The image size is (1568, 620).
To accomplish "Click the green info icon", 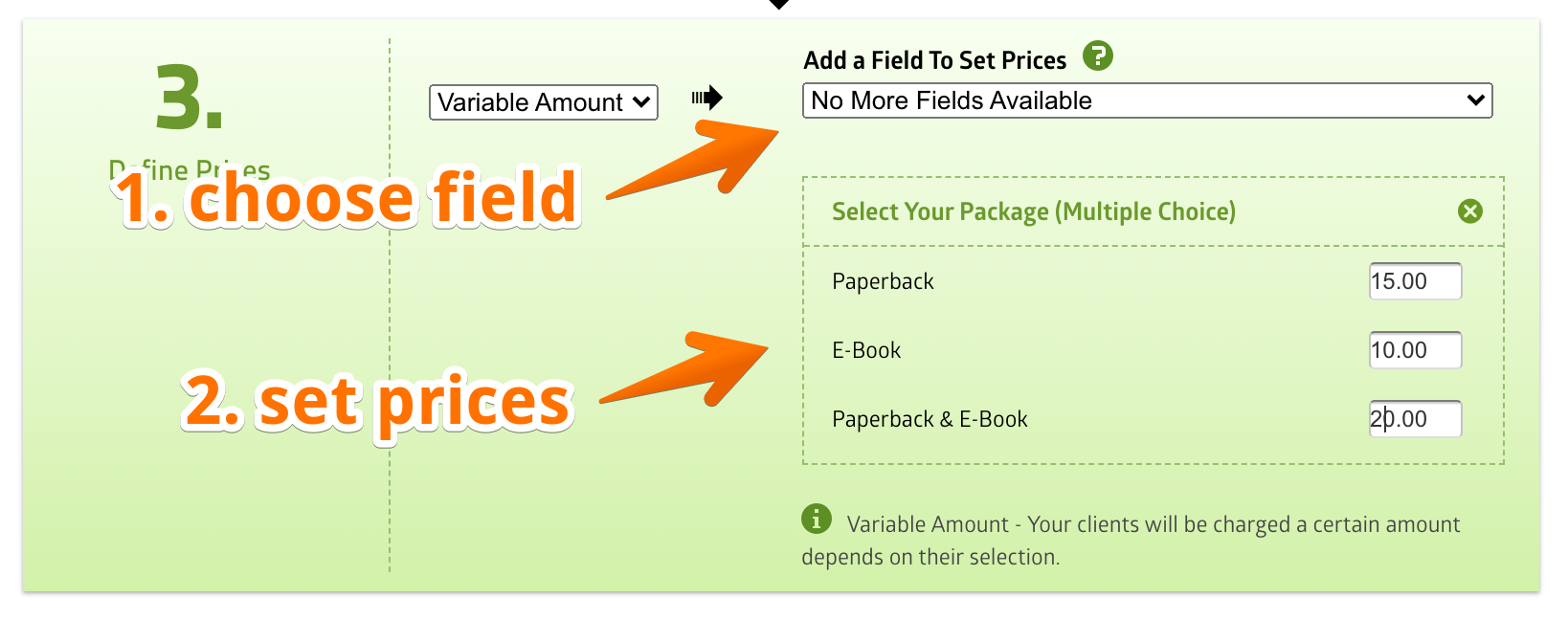I will [816, 519].
